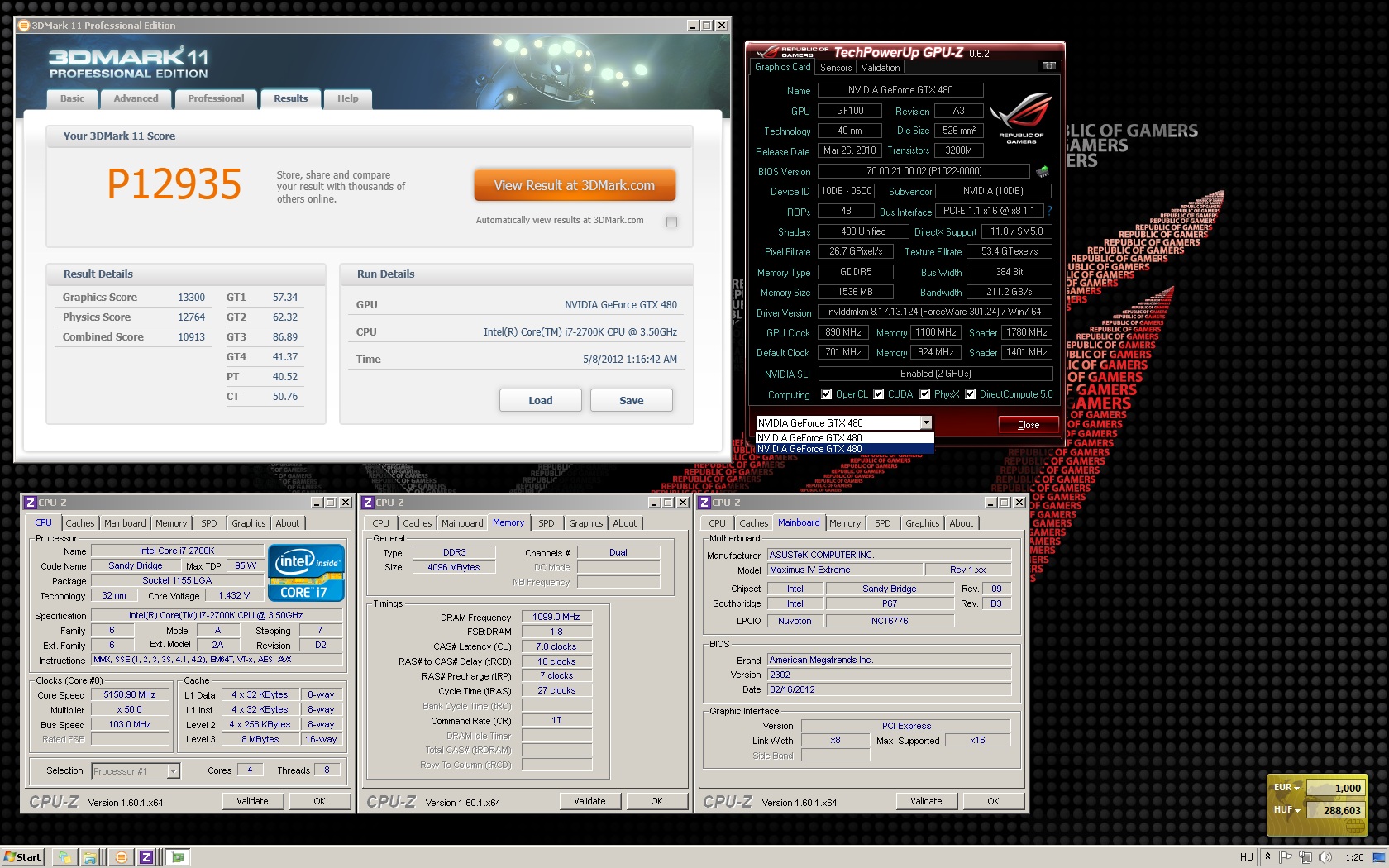Click the BIOS version 2302 in CPU-Z
The image size is (1389, 868).
[x=889, y=675]
